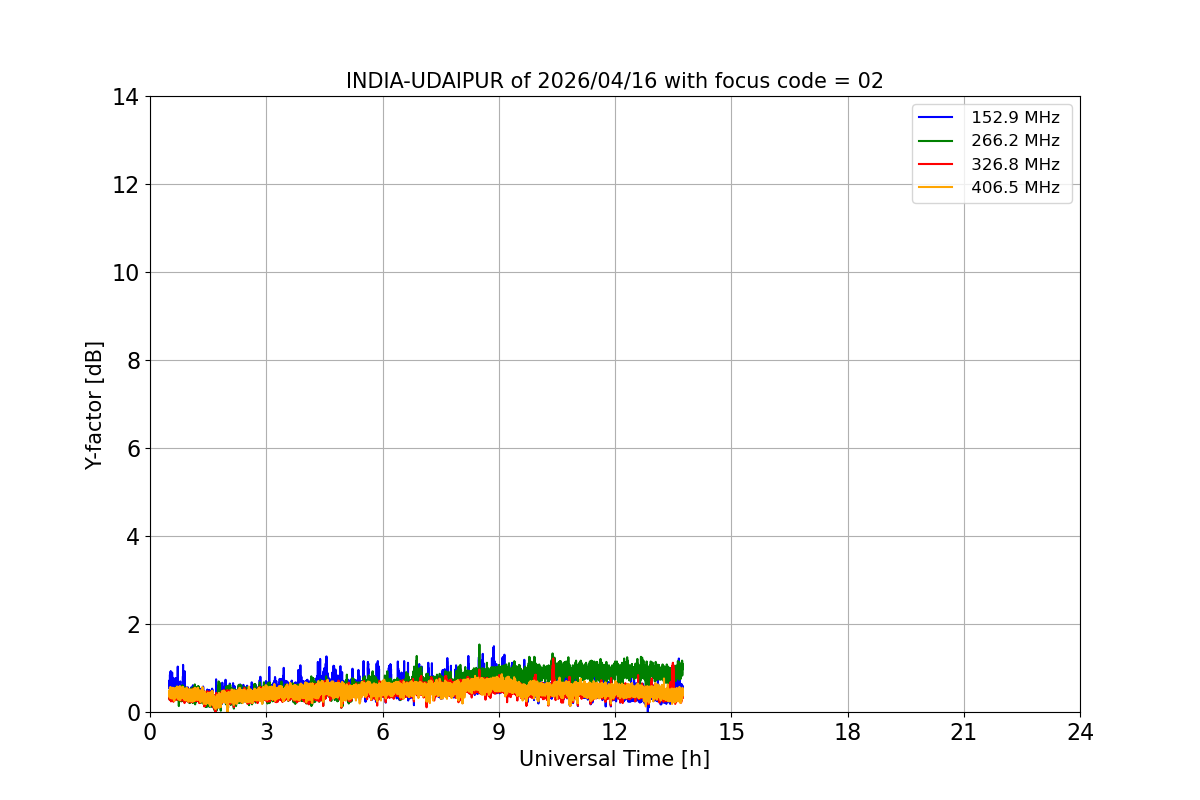Click the Y-factor [dB] axis label
The height and width of the screenshot is (800, 1200).
(94, 405)
